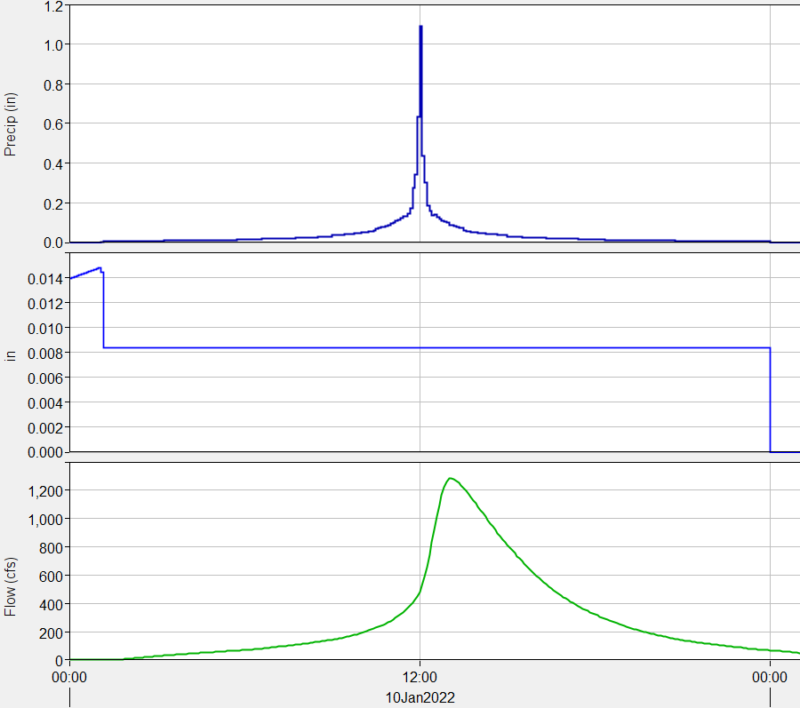Click the 1,200 tick on flow axis
Viewport: 800px width, 708px height.
pos(46,490)
